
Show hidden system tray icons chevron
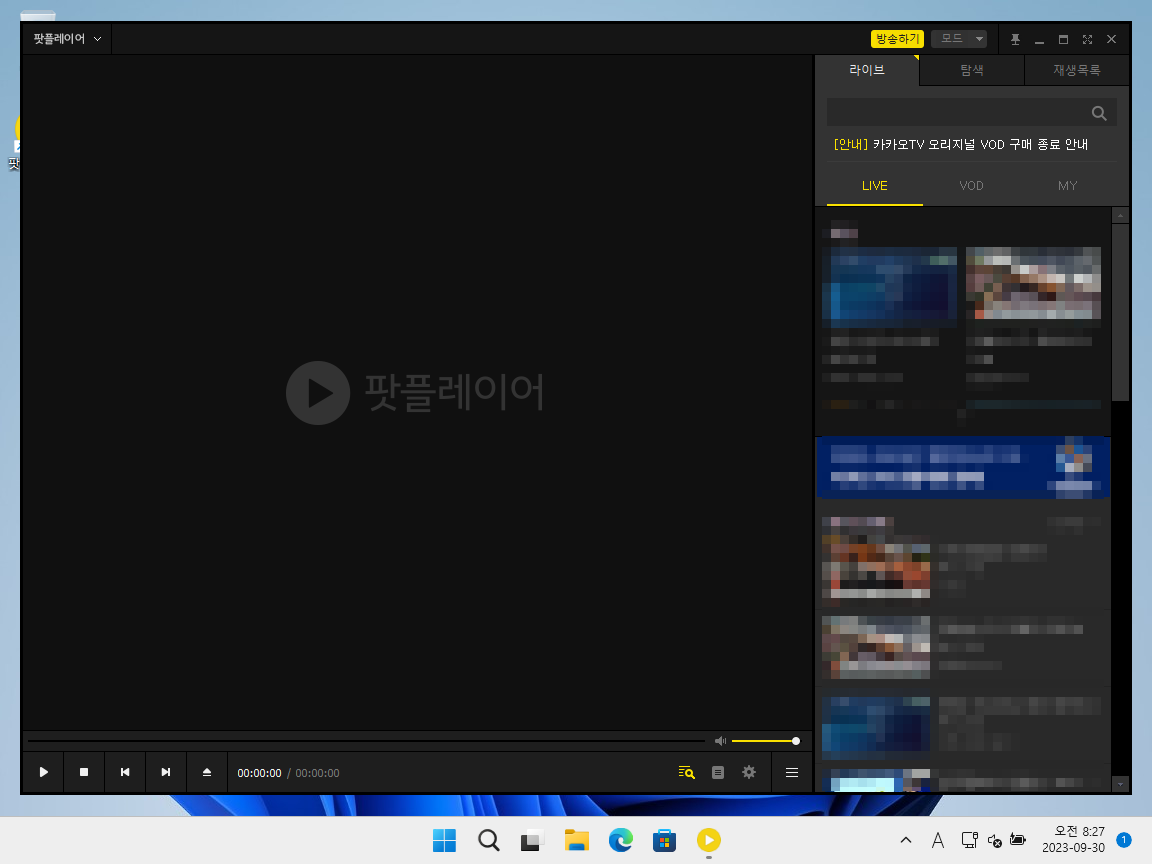pos(906,840)
